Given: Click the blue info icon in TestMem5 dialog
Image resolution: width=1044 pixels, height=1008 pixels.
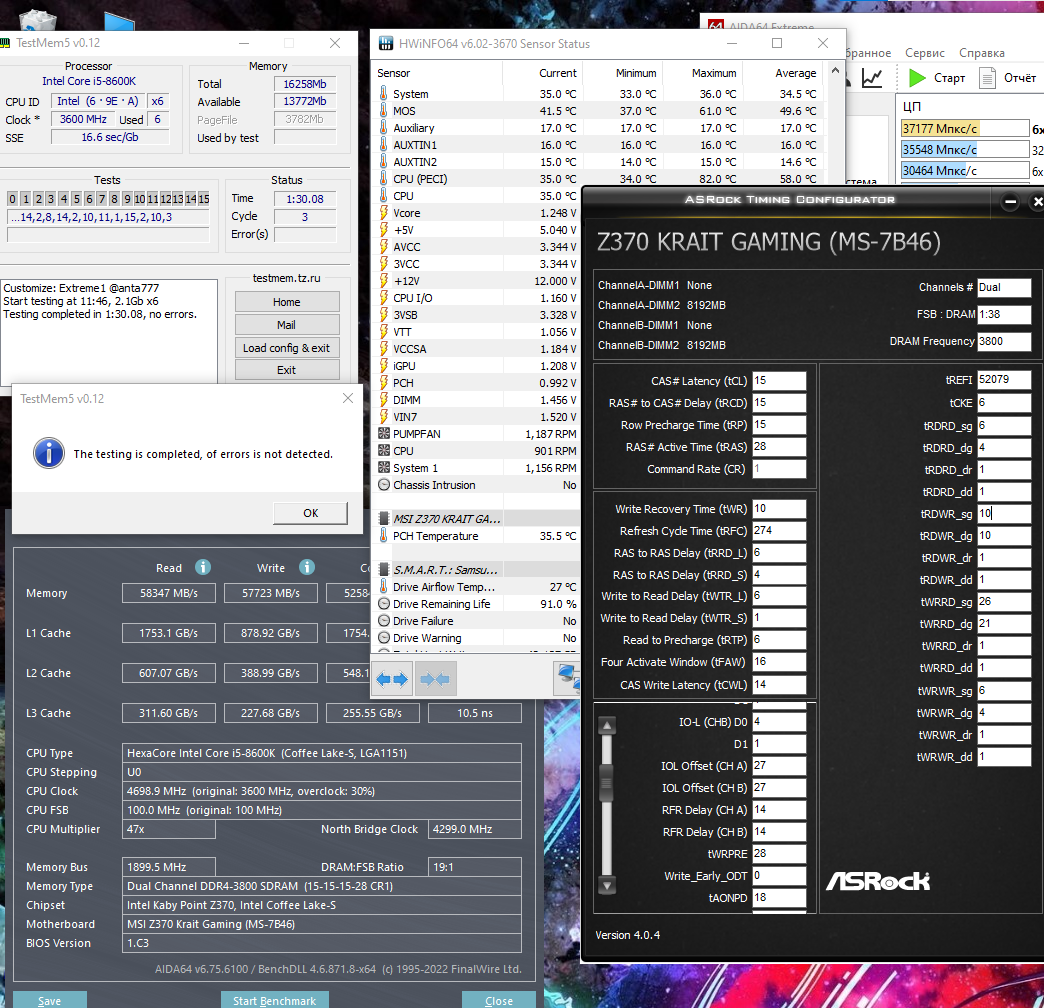Looking at the screenshot, I should point(49,453).
